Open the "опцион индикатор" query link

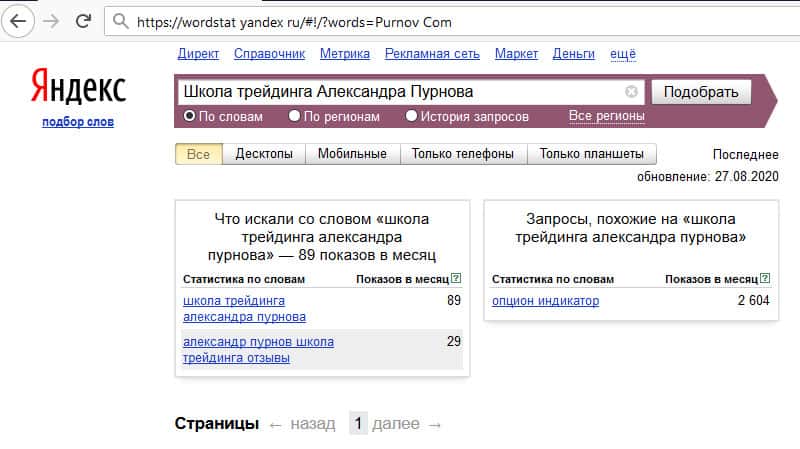(545, 301)
